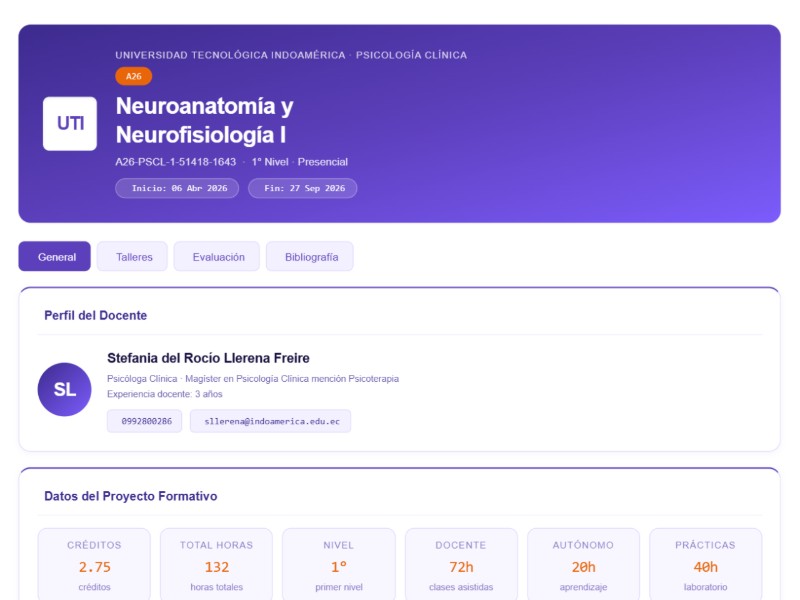Image resolution: width=800 pixels, height=600 pixels.
Task: Select the Evaluación tab
Action: [217, 257]
